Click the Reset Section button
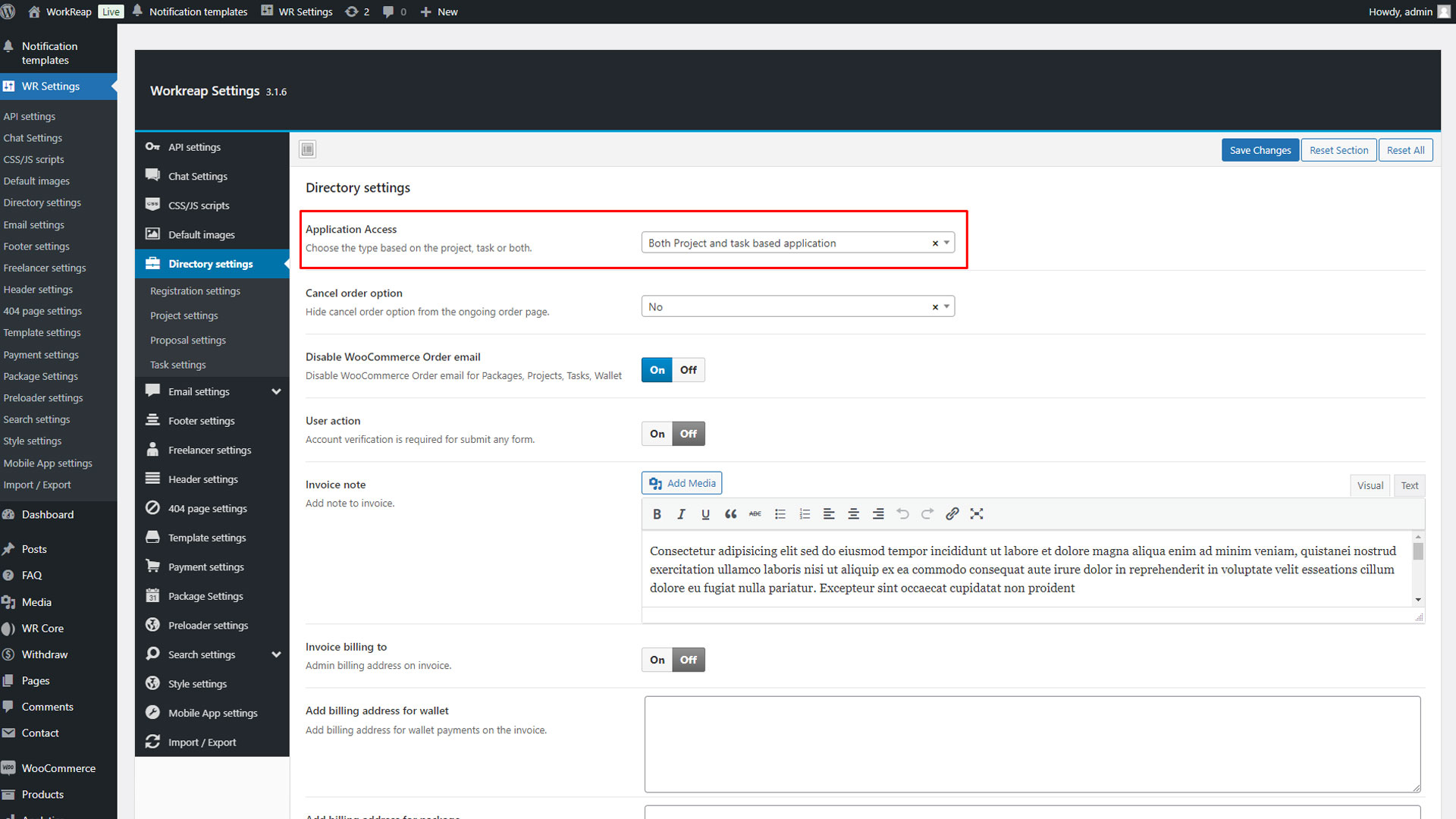 click(x=1338, y=150)
